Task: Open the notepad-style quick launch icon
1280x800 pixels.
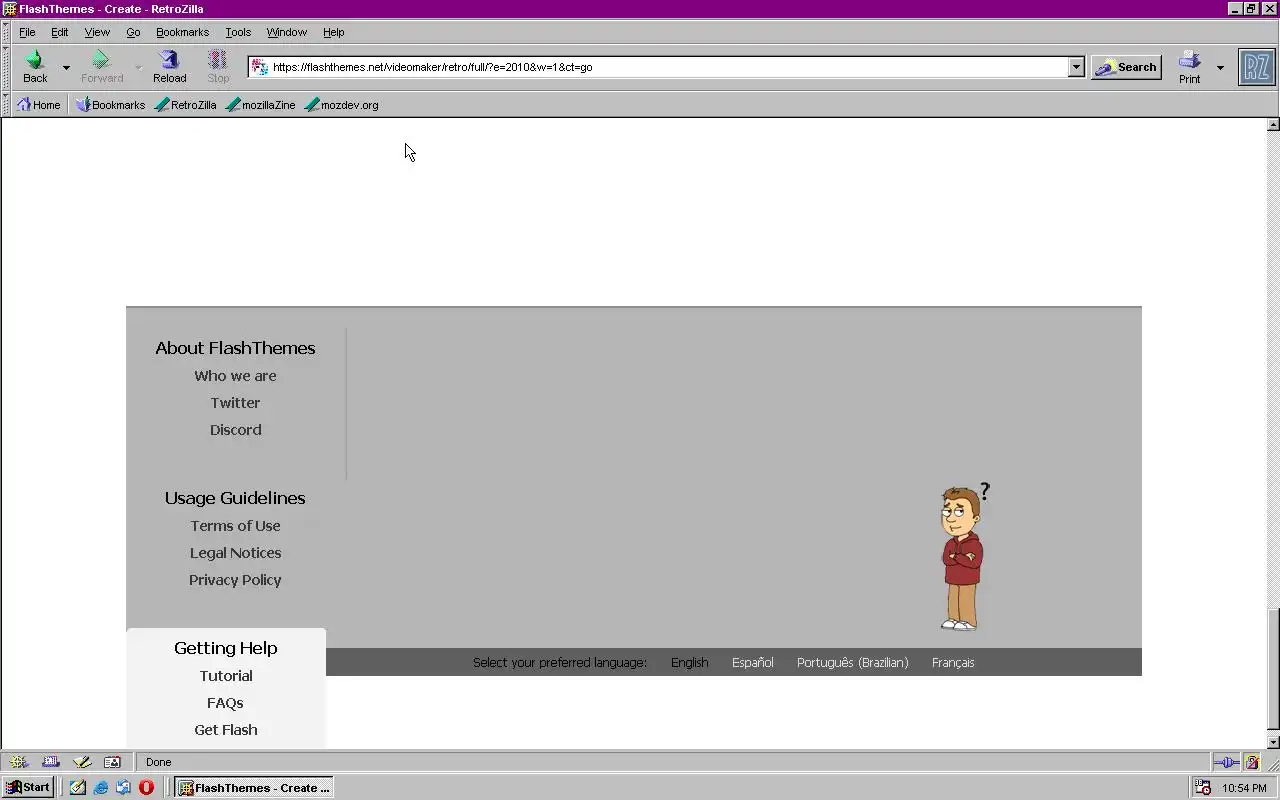Action: pos(78,788)
